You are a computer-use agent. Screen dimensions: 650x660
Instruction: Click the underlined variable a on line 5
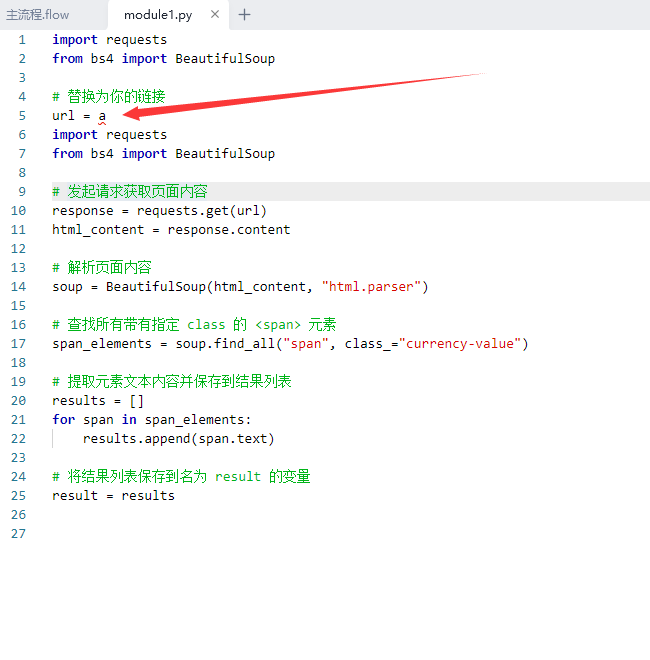(x=102, y=116)
